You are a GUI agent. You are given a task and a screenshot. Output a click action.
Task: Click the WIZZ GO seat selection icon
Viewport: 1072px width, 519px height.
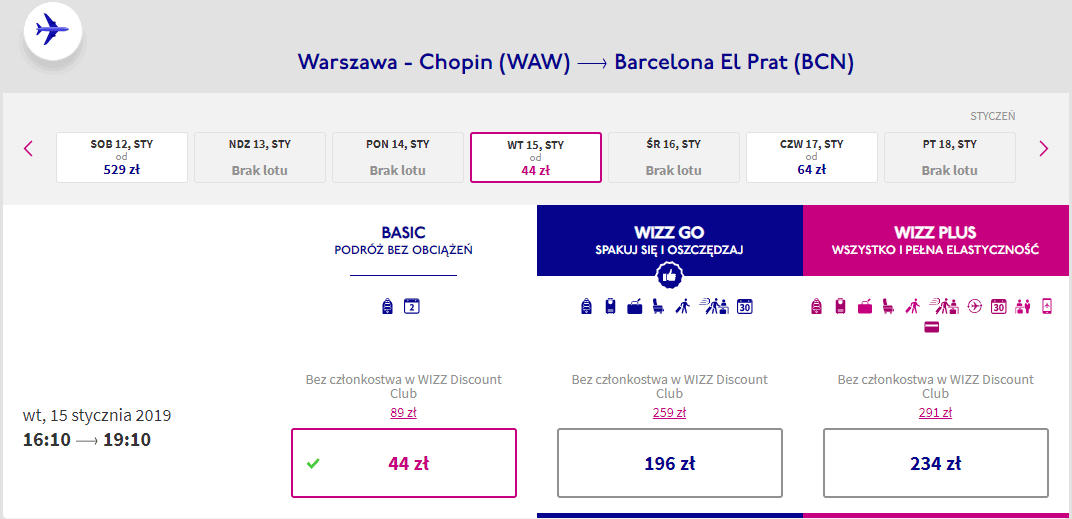click(658, 307)
